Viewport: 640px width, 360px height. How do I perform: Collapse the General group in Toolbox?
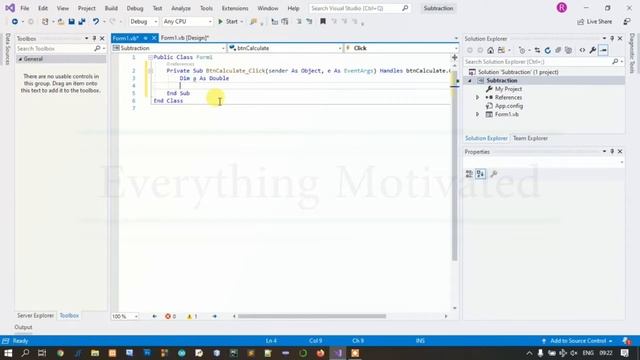[x=20, y=59]
